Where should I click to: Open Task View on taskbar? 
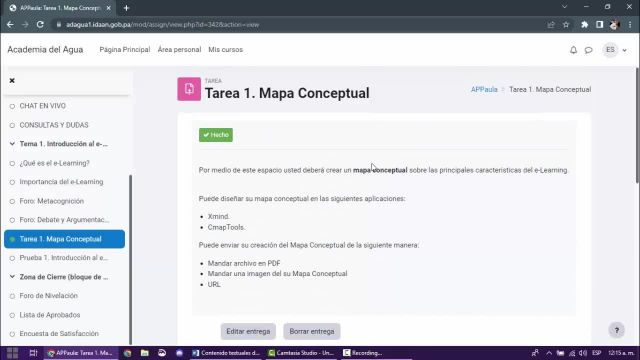pyautogui.click(x=33, y=353)
